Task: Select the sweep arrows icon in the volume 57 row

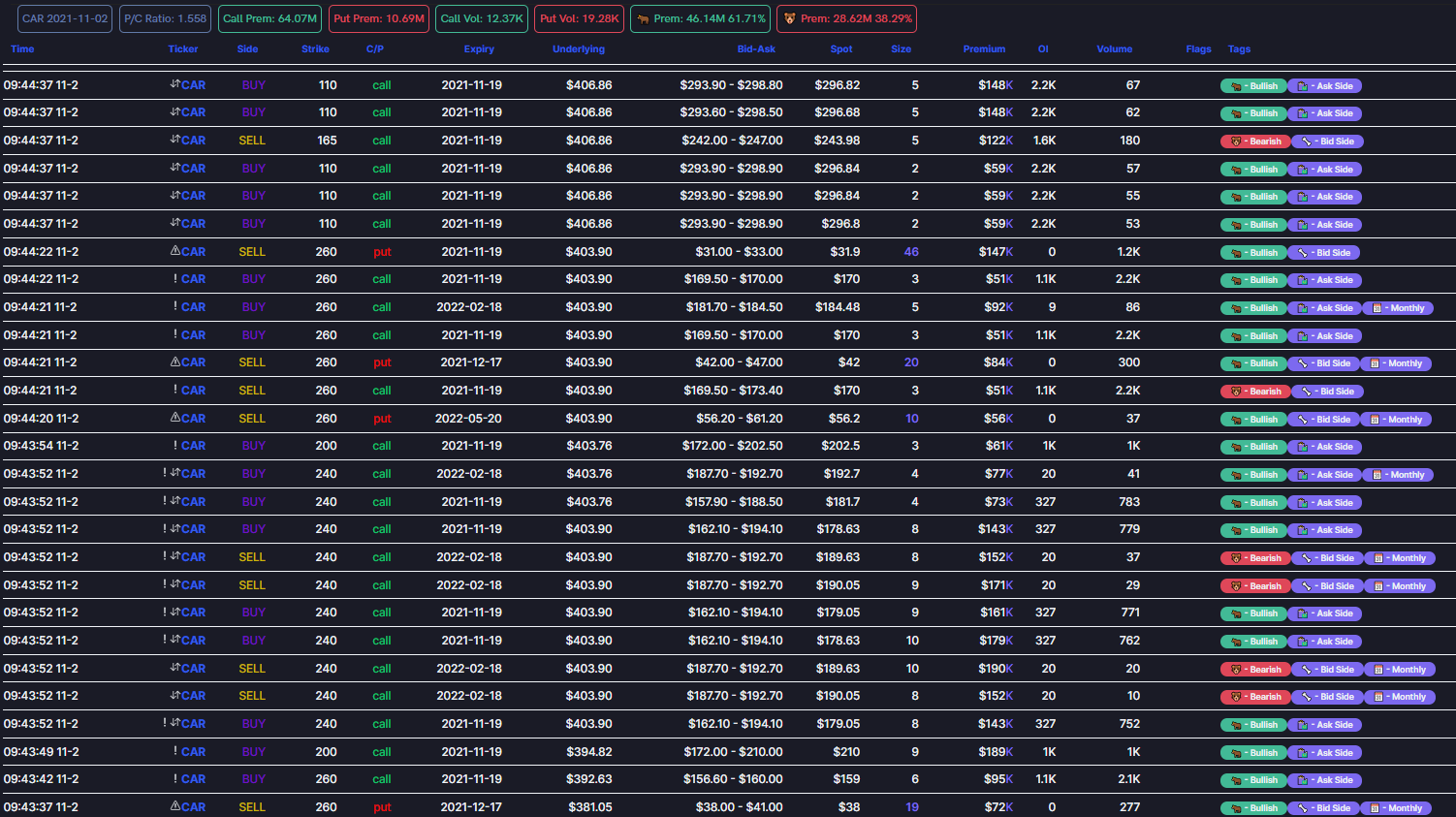Action: tap(175, 168)
